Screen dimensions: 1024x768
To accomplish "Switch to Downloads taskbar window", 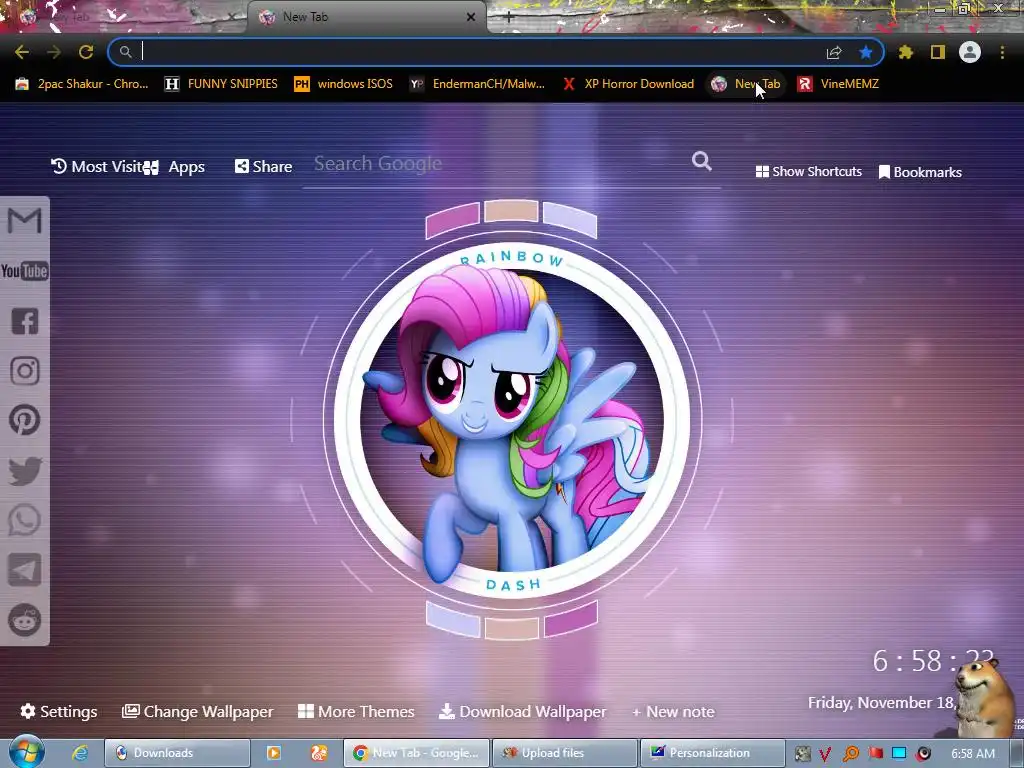I will coord(177,753).
